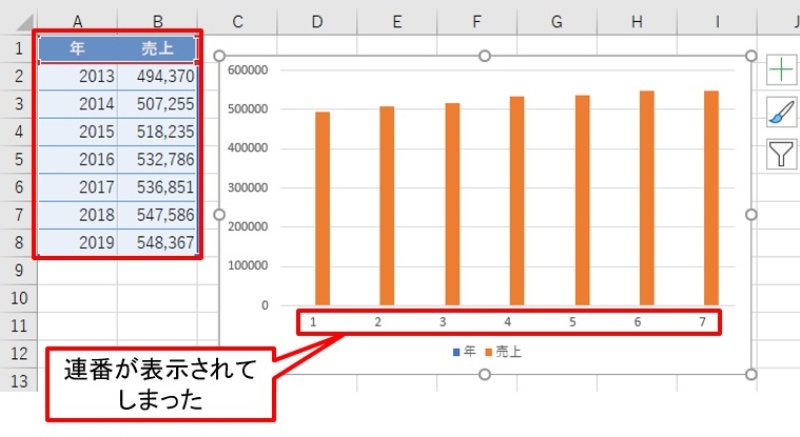The height and width of the screenshot is (437, 800).
Task: Open the Chart Styles paintbrush icon
Action: click(x=781, y=112)
